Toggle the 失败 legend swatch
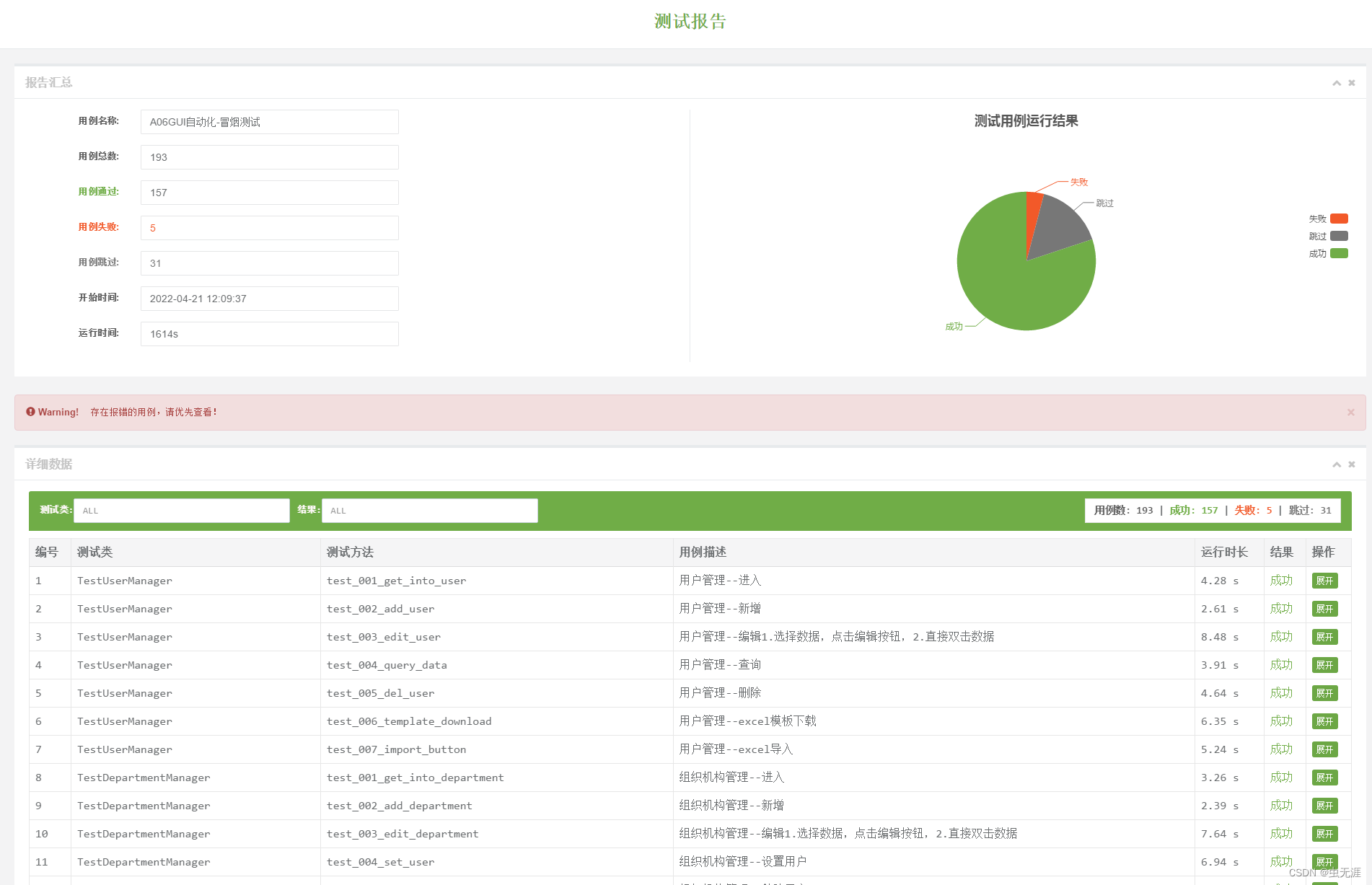The width and height of the screenshot is (1372, 885). pyautogui.click(x=1340, y=219)
